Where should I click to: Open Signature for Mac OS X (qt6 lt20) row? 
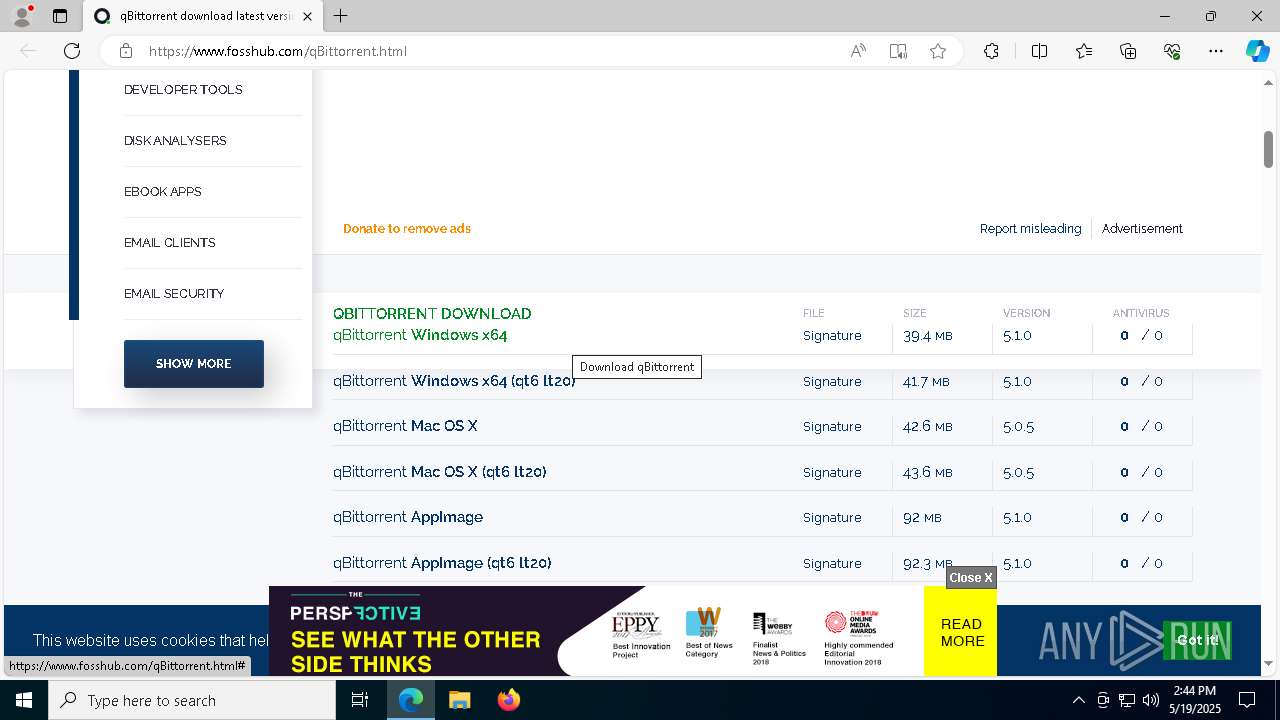click(x=832, y=473)
